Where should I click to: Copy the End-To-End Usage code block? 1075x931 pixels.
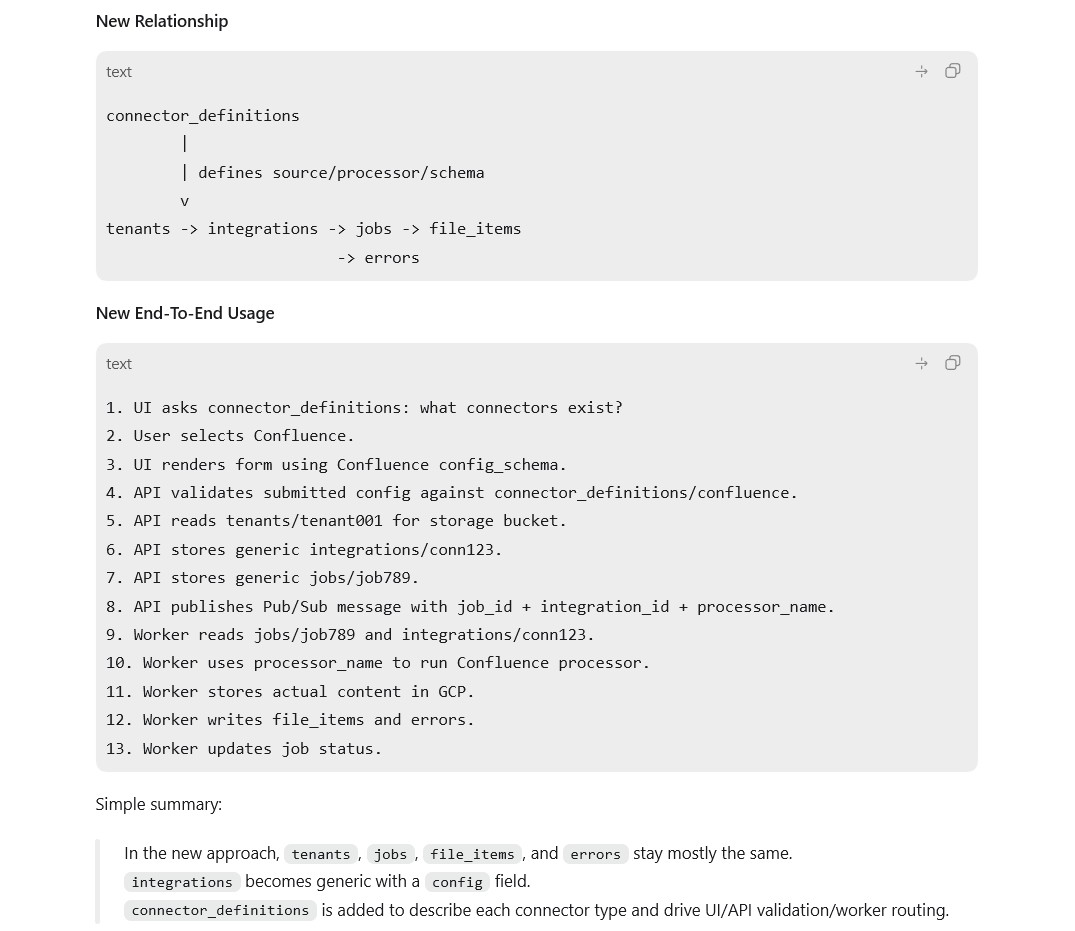(x=952, y=363)
